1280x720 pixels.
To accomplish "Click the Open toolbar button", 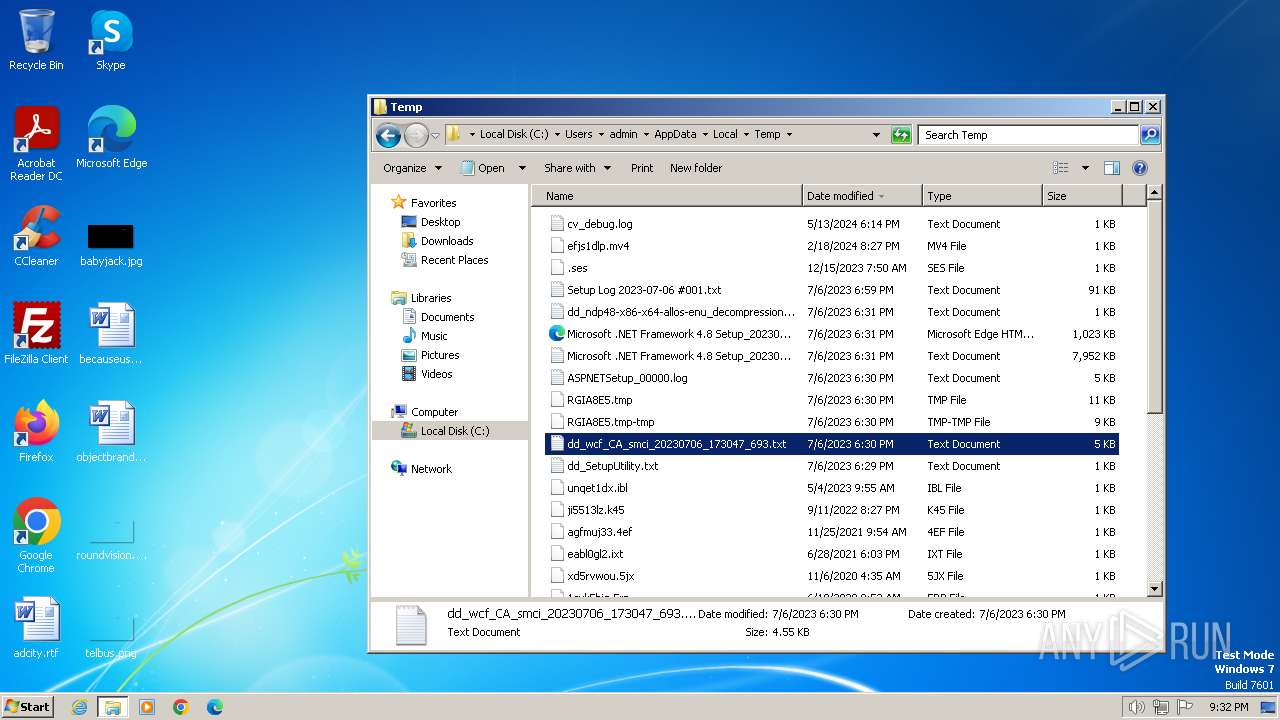I will pos(483,168).
